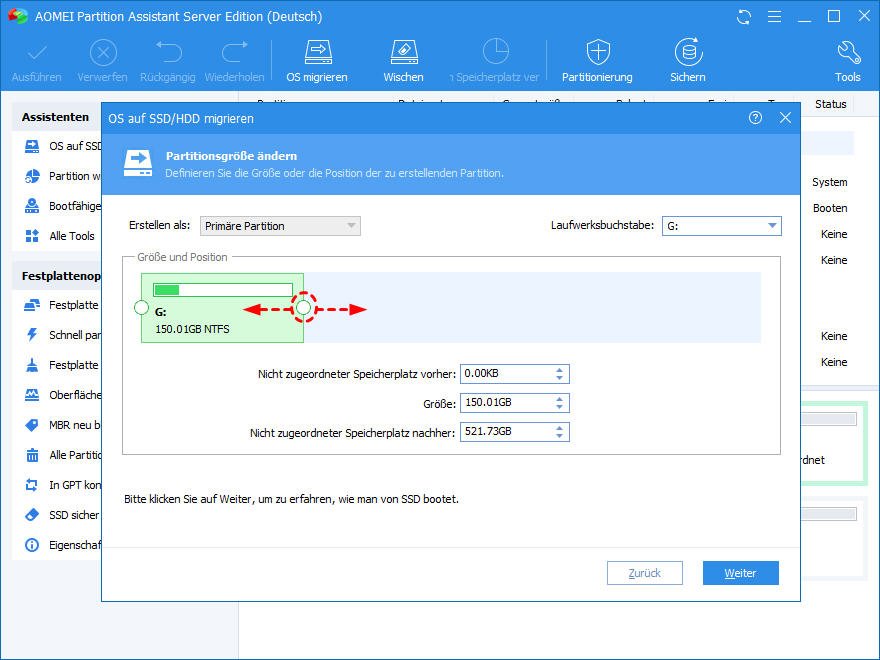This screenshot has height=660, width=880.
Task: Select In GPT konvertieren sidebar item
Action: point(63,485)
